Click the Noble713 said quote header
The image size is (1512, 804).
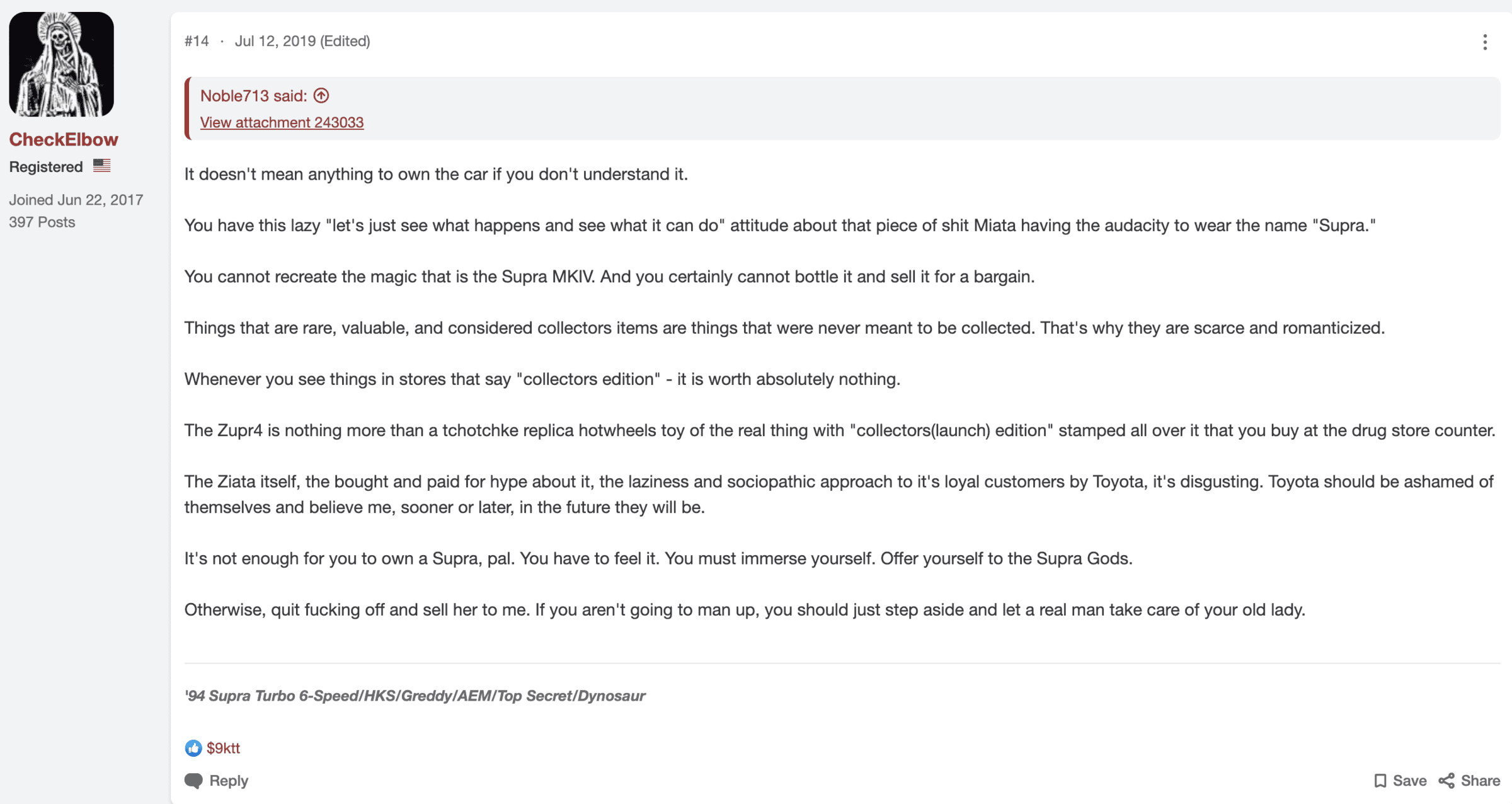tap(254, 96)
